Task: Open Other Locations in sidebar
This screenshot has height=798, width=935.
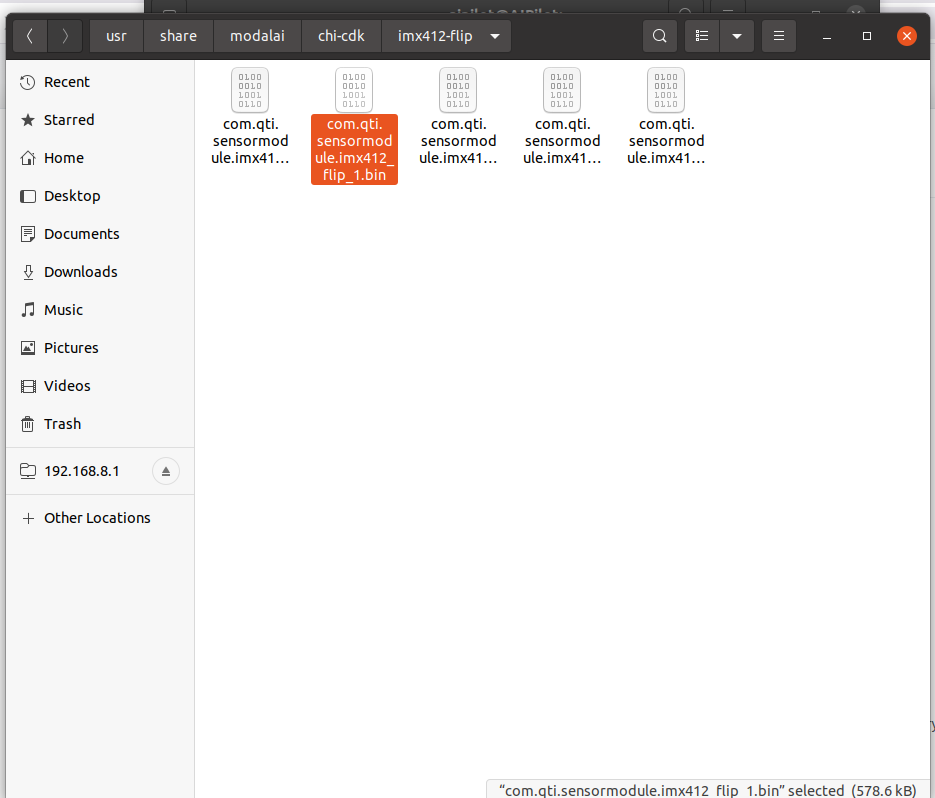Action: [x=97, y=518]
